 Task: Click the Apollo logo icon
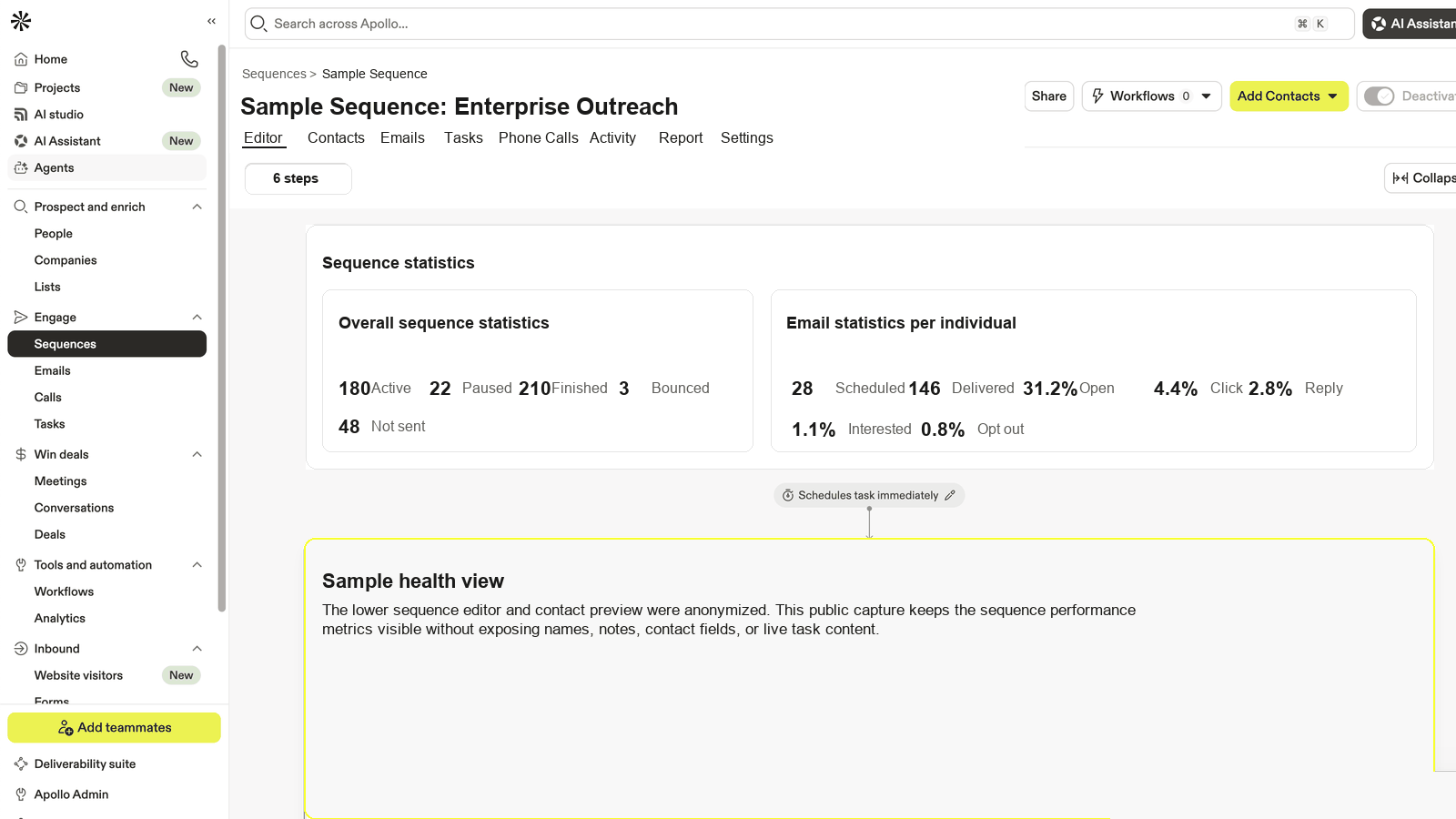pos(21,21)
